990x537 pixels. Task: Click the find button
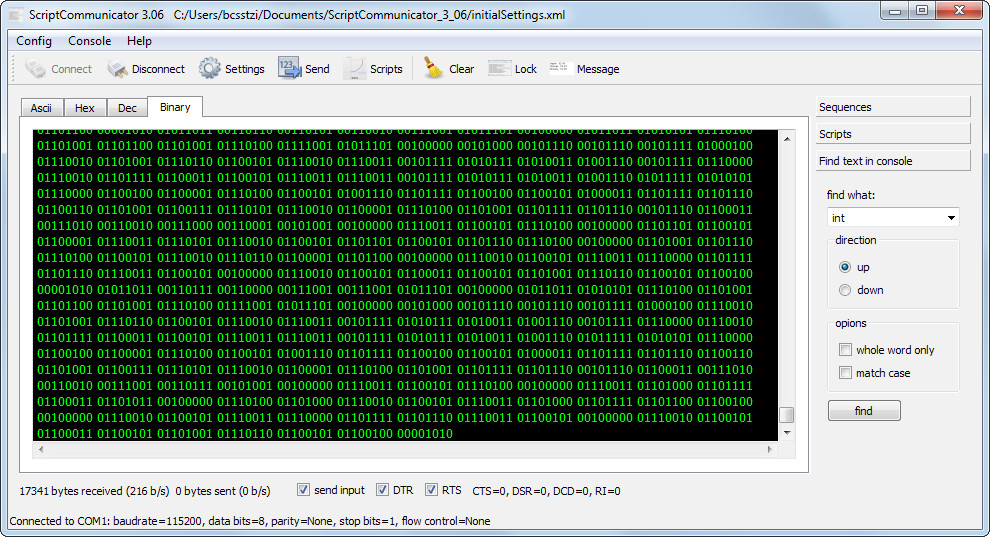[864, 411]
